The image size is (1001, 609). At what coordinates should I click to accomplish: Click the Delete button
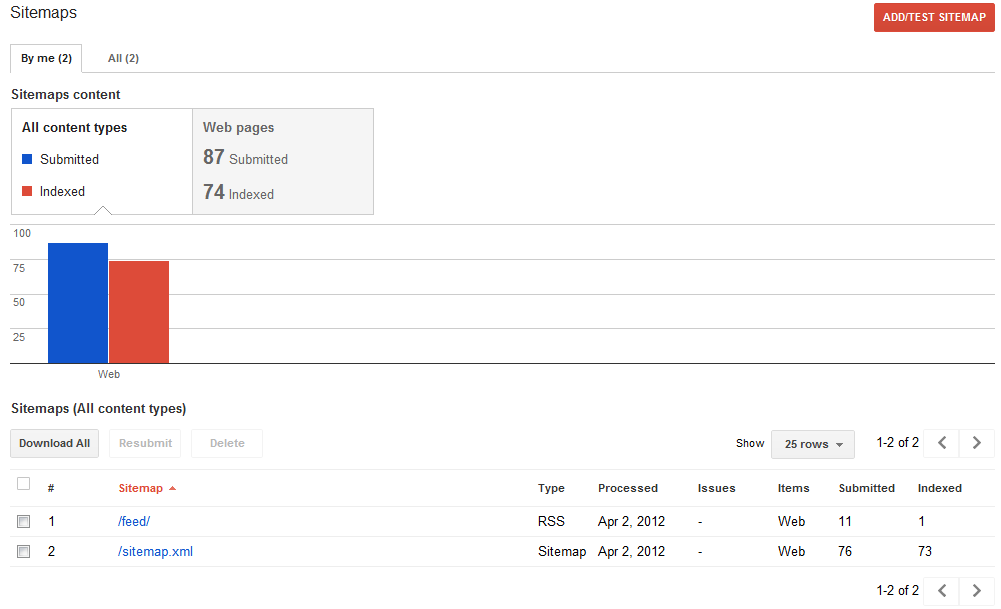click(227, 443)
